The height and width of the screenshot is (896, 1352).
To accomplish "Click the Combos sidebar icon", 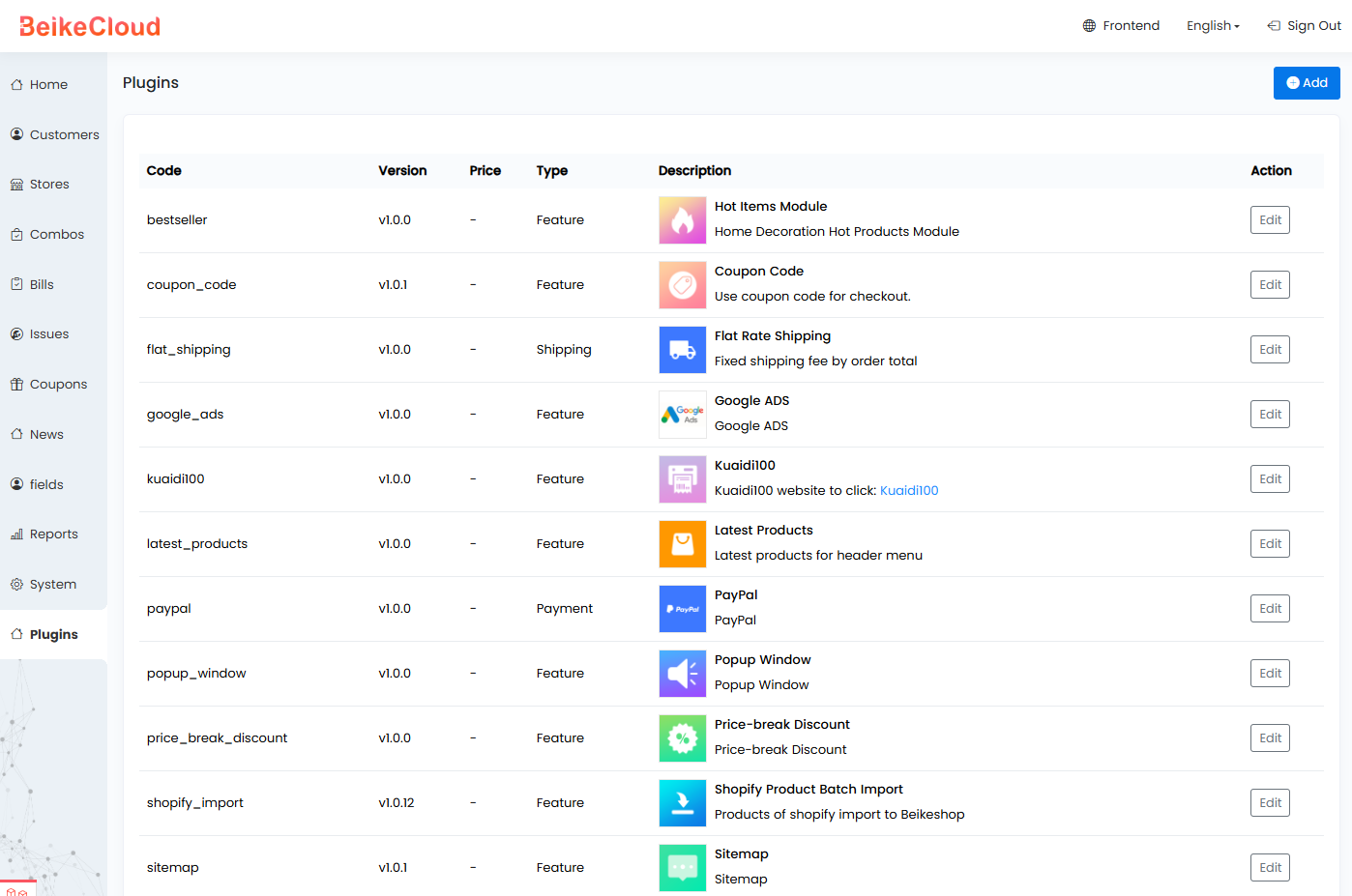I will point(16,234).
